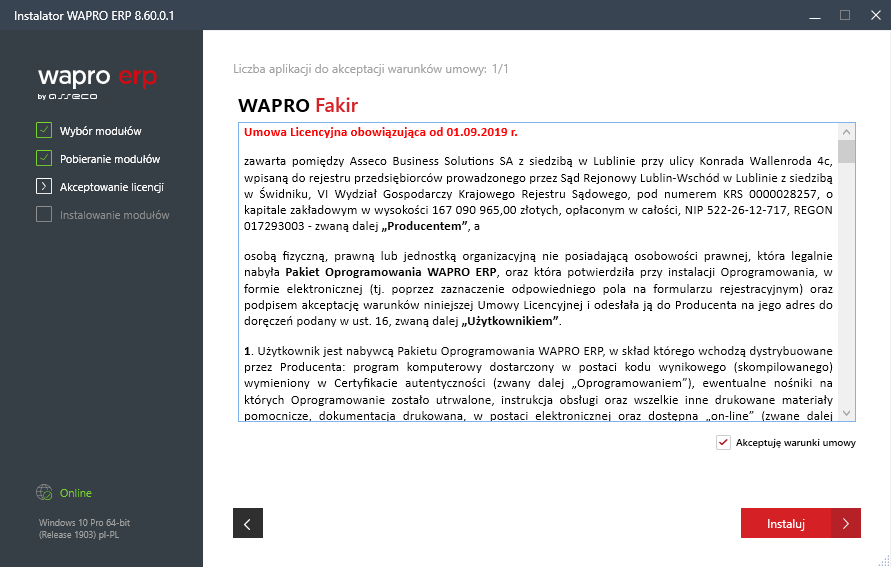Click the arrow icon beside Akceptowanie licencji
891x567 pixels.
[x=43, y=186]
